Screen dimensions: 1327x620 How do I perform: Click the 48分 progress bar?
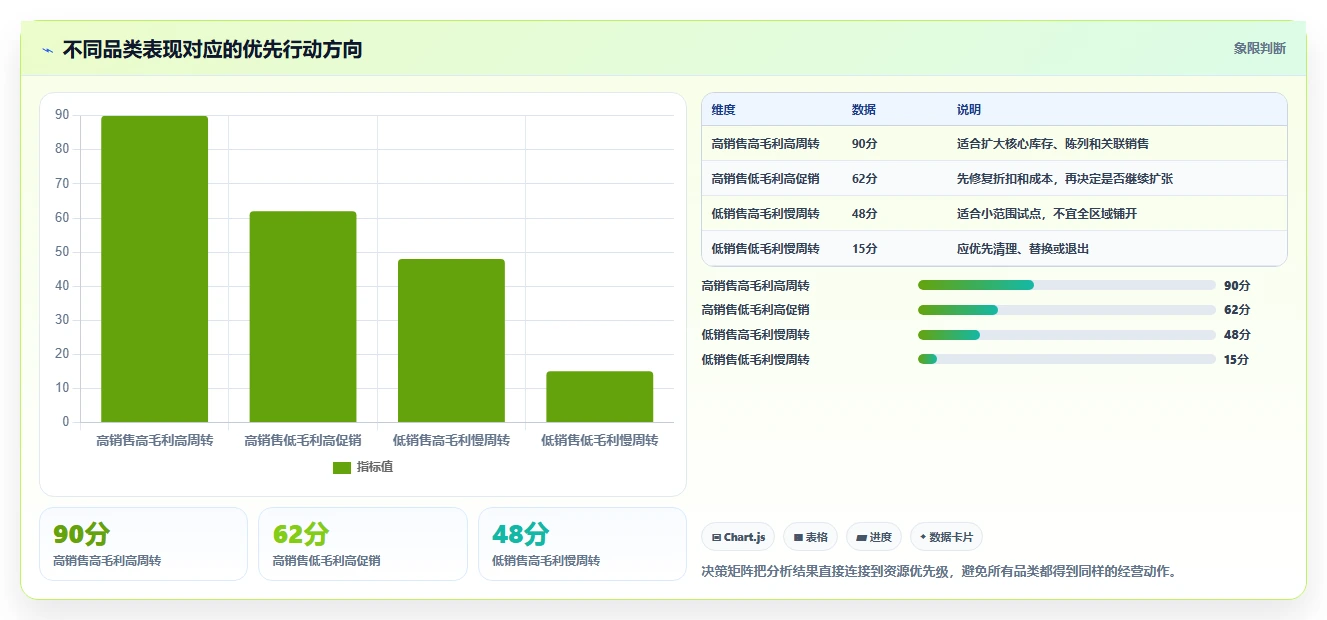(1066, 335)
